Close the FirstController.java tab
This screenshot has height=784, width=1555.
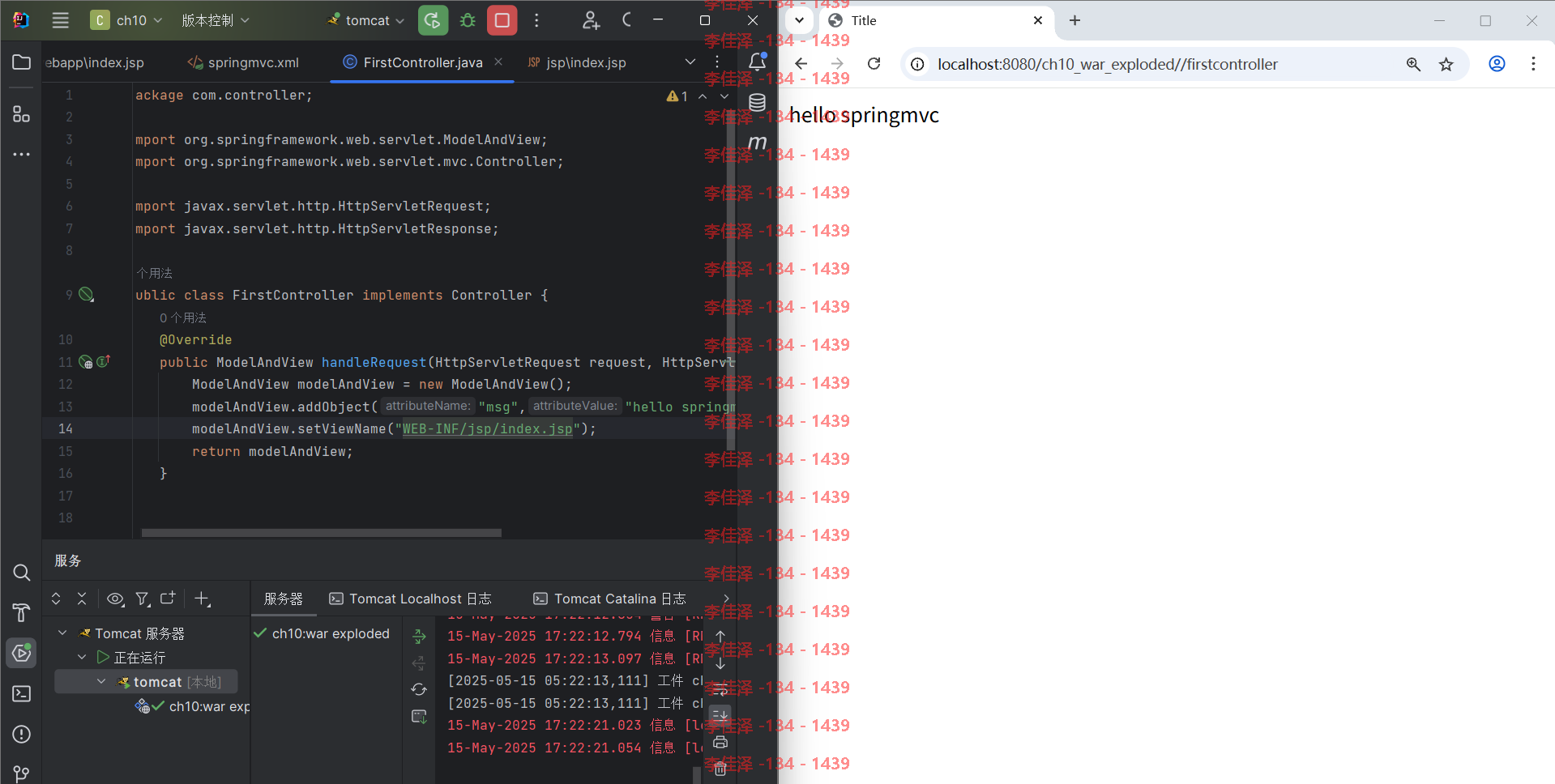498,62
